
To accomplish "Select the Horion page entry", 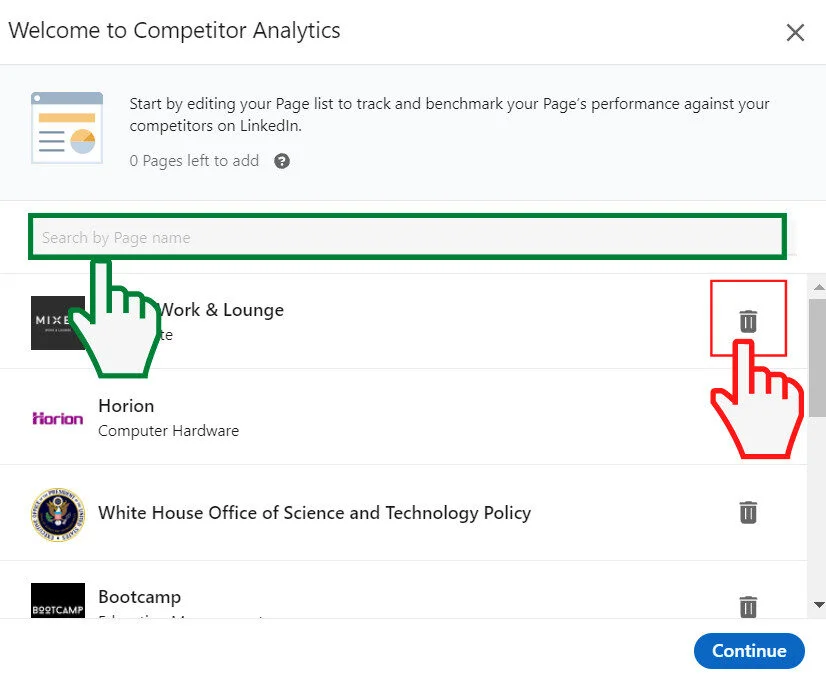I will point(400,417).
